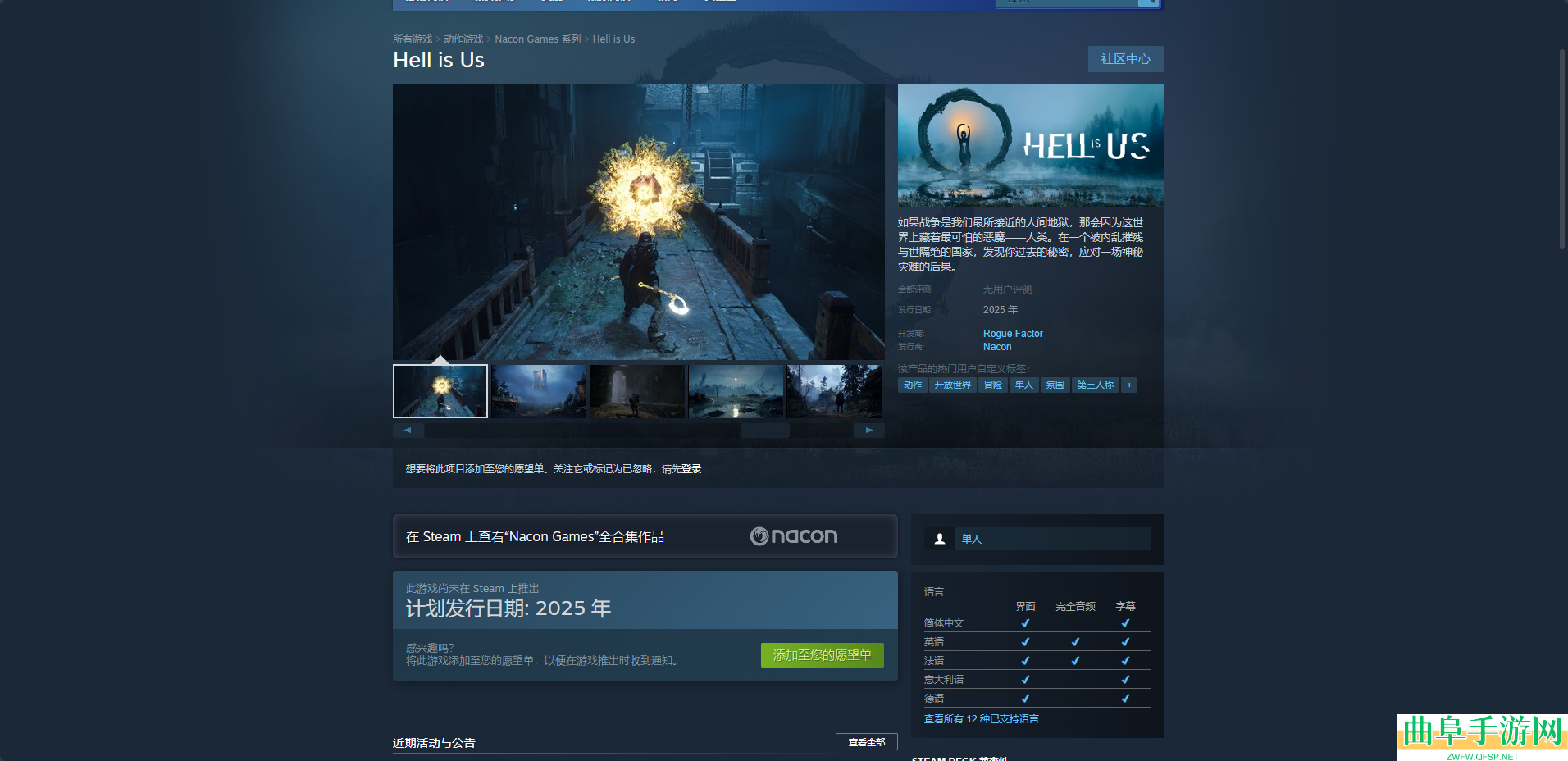1568x761 pixels.
Task: Click the Hell is Us header capsule image
Action: pyautogui.click(x=1031, y=145)
